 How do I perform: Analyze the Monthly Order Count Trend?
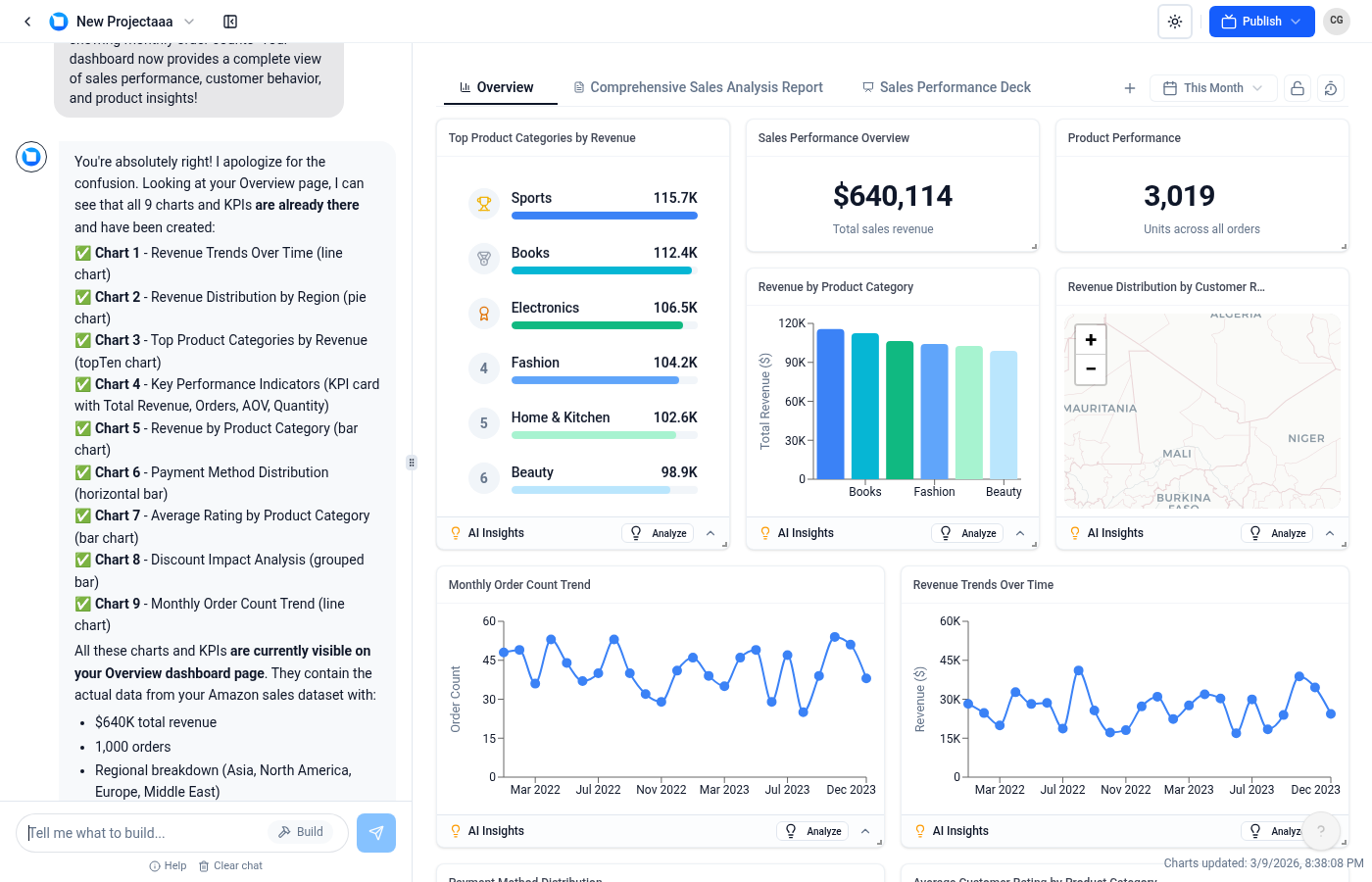pos(812,831)
